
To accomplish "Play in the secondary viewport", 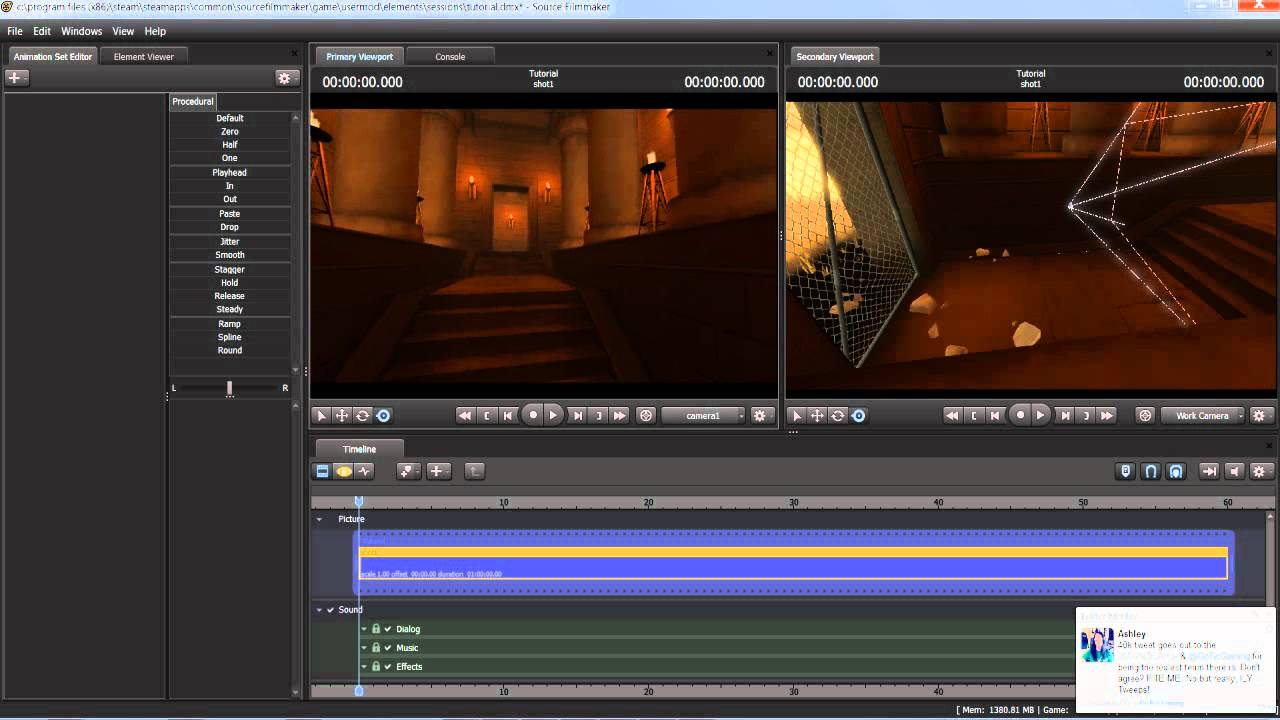I will click(x=1040, y=415).
